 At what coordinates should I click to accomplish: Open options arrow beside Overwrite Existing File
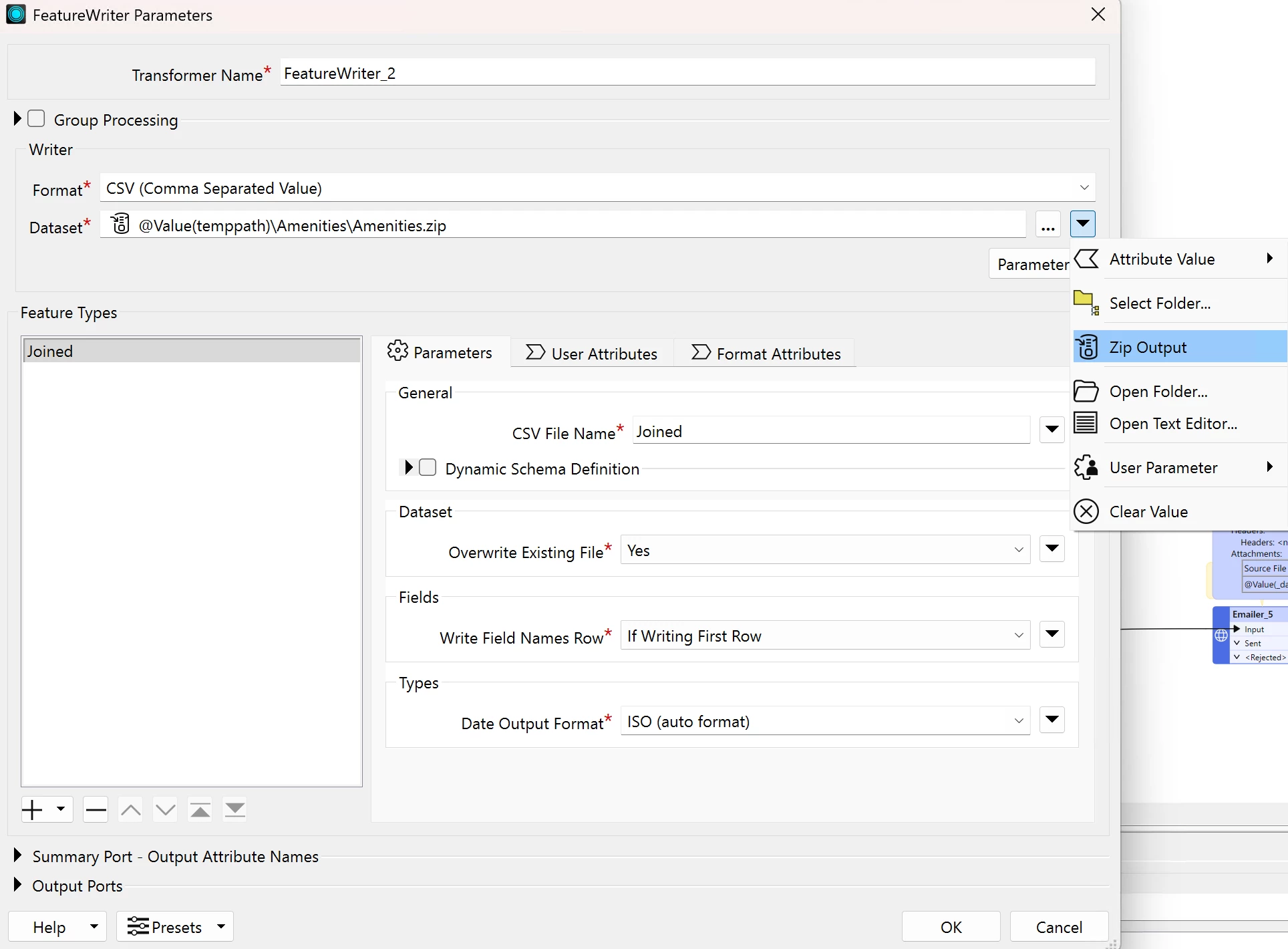(x=1052, y=549)
